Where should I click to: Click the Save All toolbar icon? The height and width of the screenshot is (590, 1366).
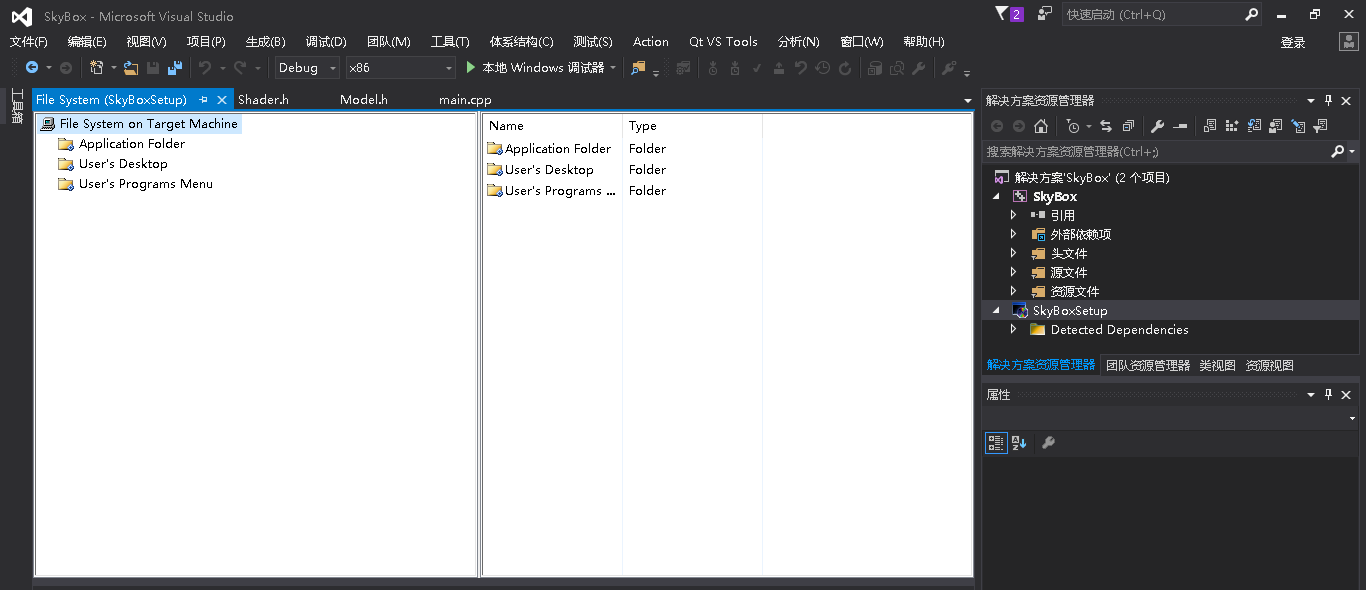click(x=175, y=67)
